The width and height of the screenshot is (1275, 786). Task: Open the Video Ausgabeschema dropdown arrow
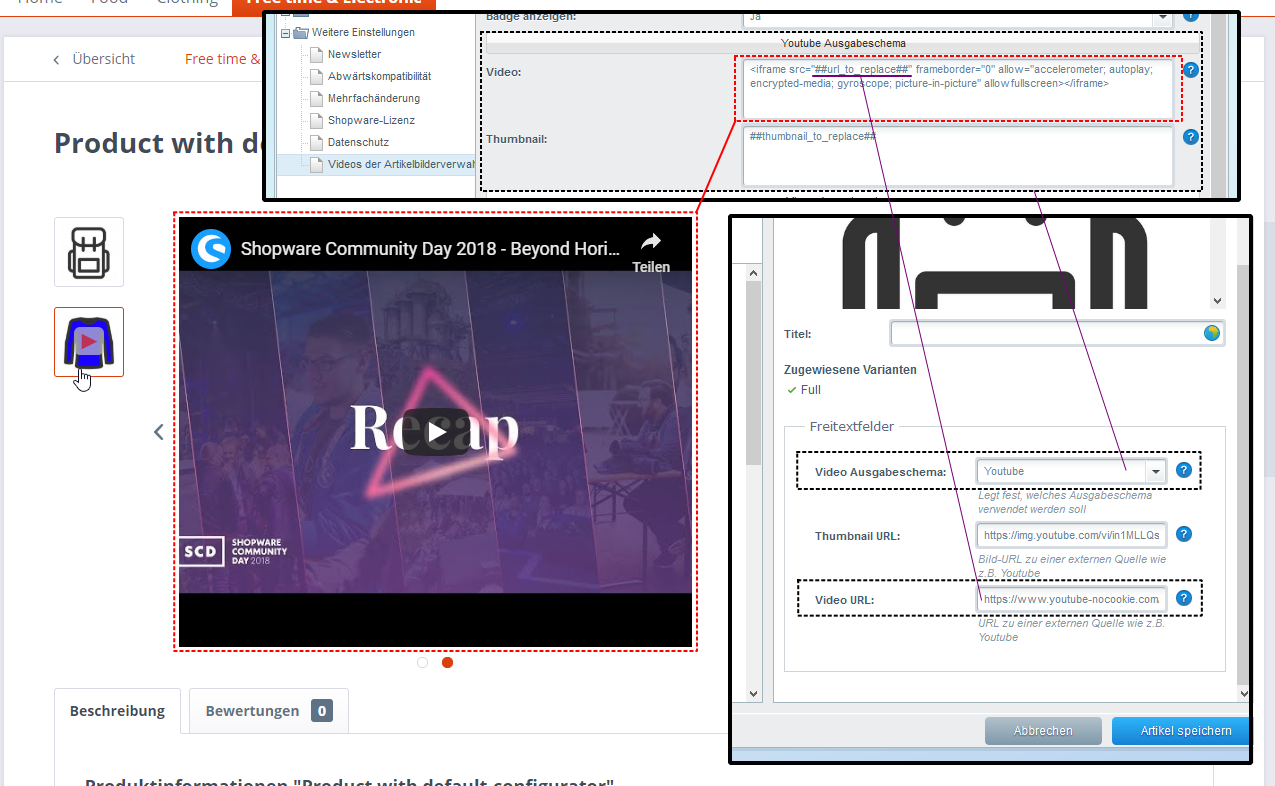pos(1156,471)
